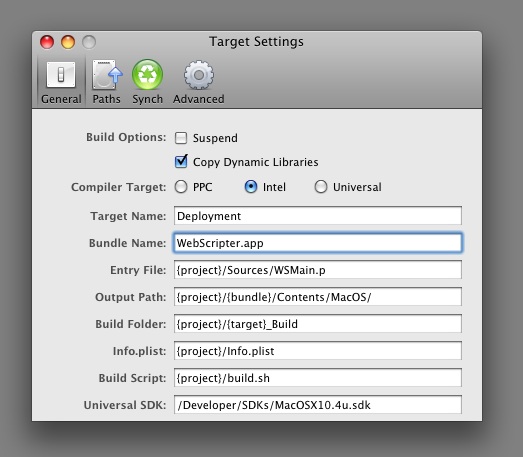The height and width of the screenshot is (457, 523).
Task: Click the gray zoom window button
Action: point(89,42)
